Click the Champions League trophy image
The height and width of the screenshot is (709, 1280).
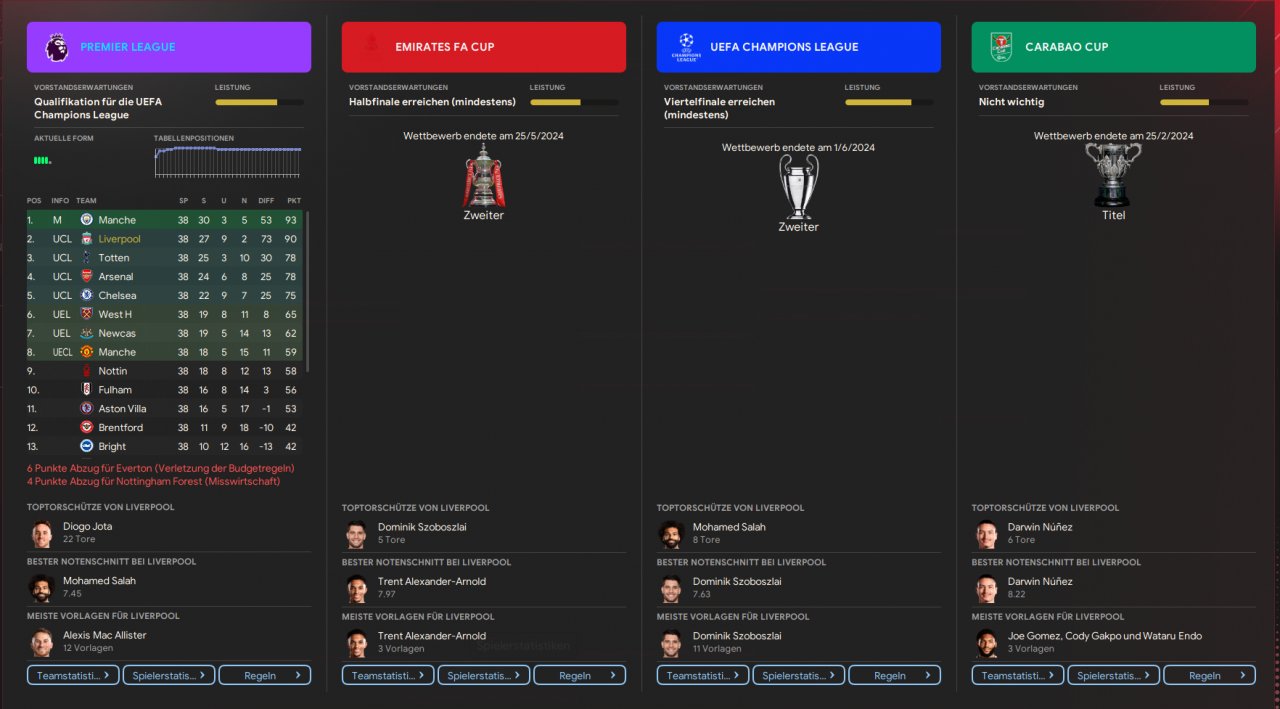pos(798,187)
